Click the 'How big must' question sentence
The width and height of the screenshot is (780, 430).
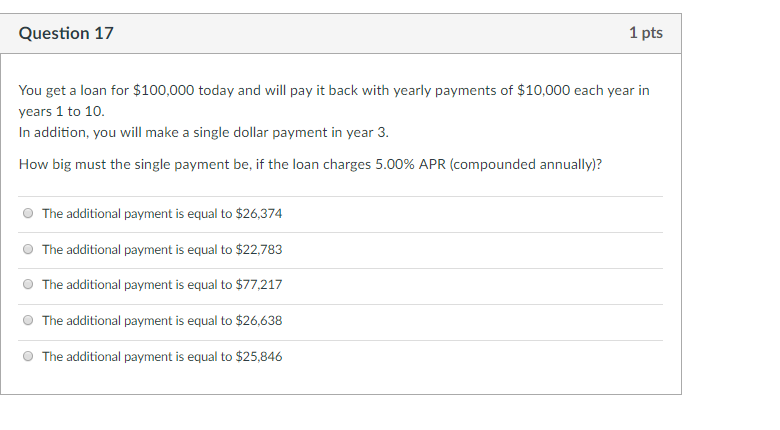coord(310,164)
